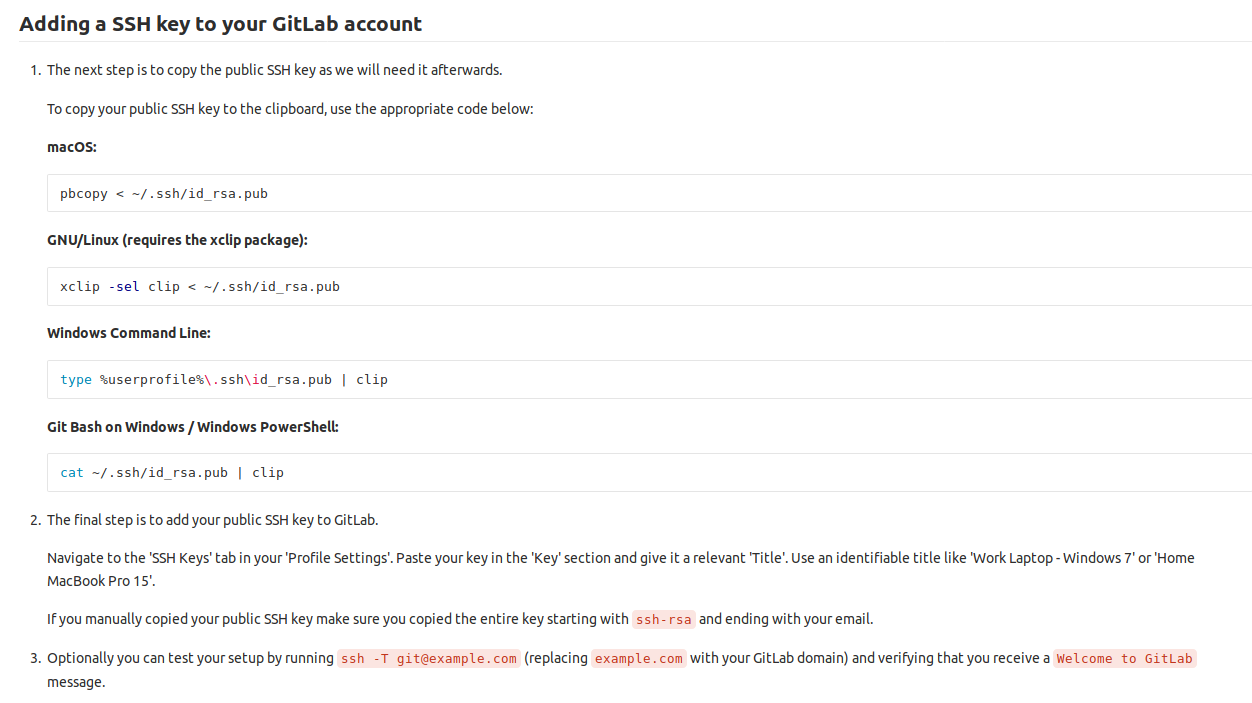Click the 'Optionally you can test your setup' text

[190, 658]
